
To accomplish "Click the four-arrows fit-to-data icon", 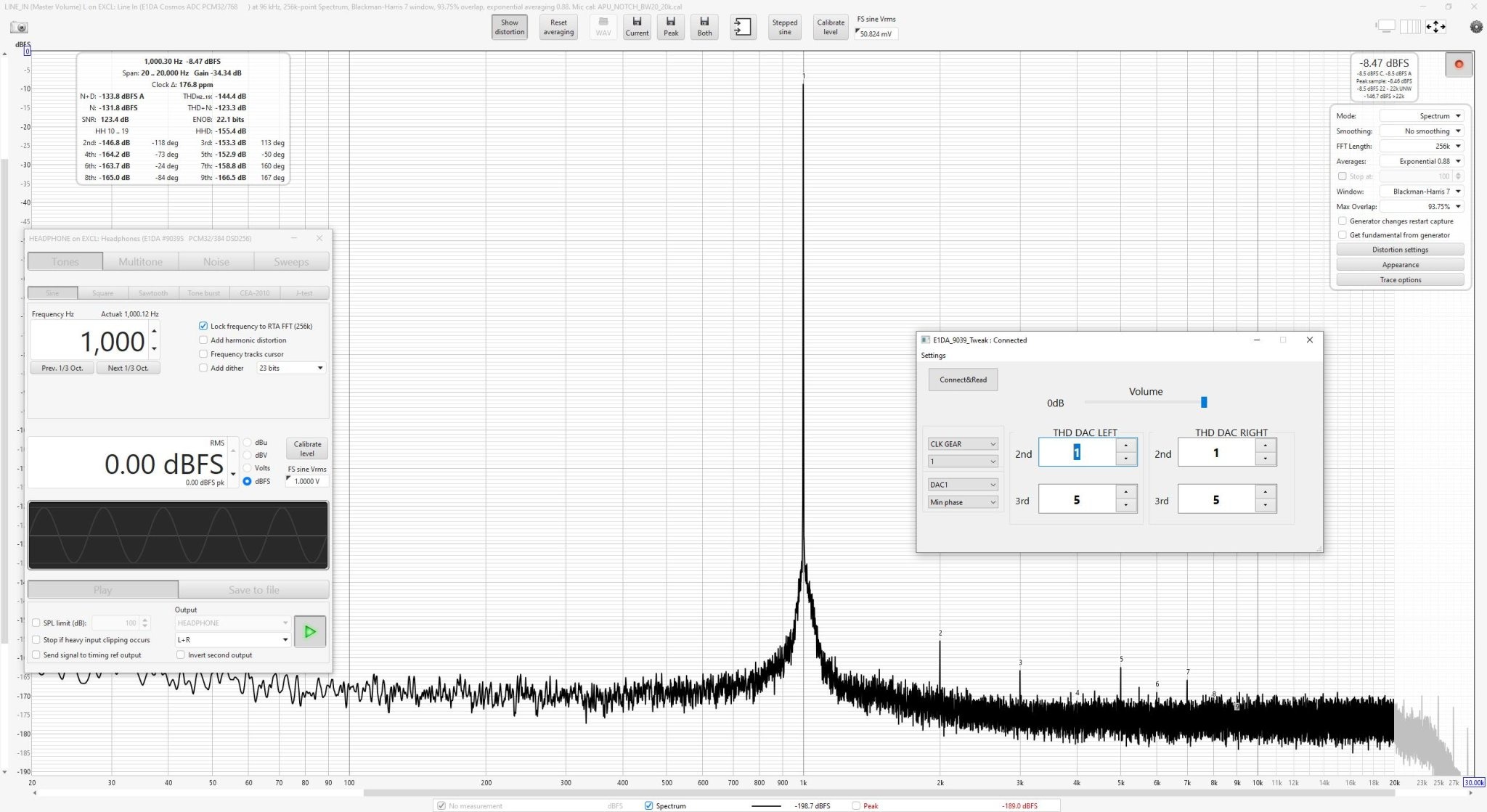I will (1435, 27).
